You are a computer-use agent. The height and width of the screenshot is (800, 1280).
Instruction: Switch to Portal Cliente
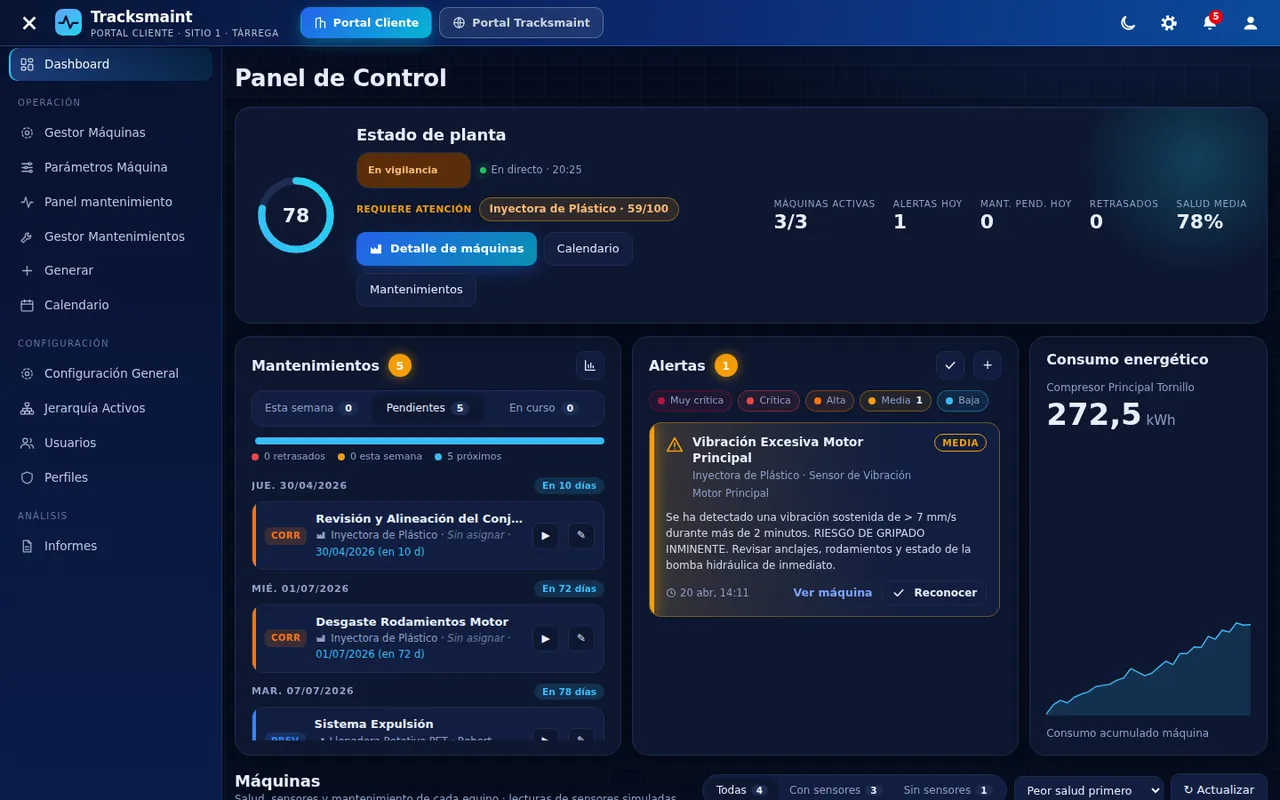366,23
